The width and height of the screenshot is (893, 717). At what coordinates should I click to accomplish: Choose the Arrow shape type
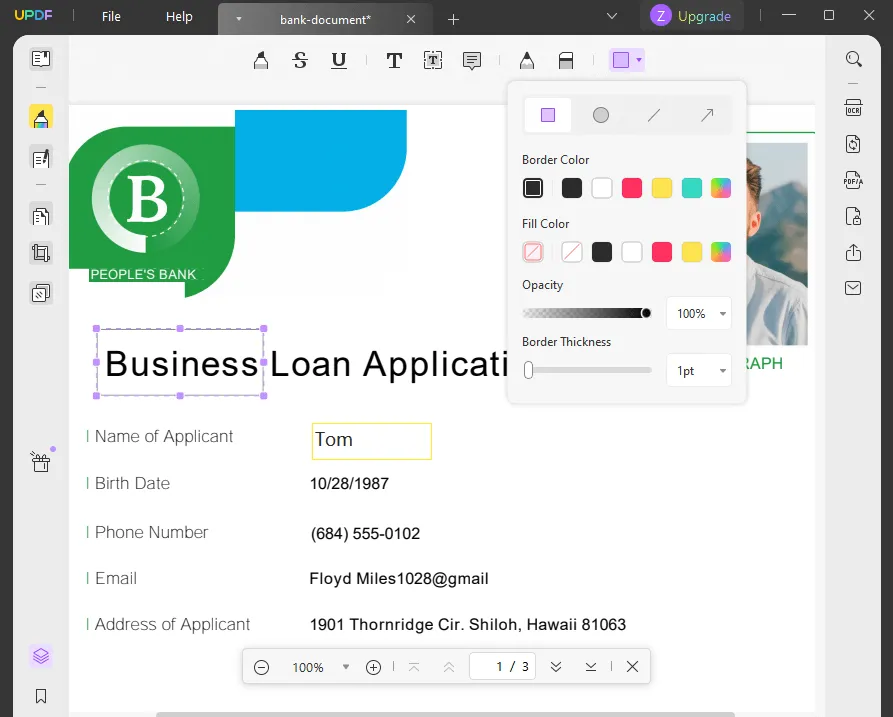click(x=707, y=115)
